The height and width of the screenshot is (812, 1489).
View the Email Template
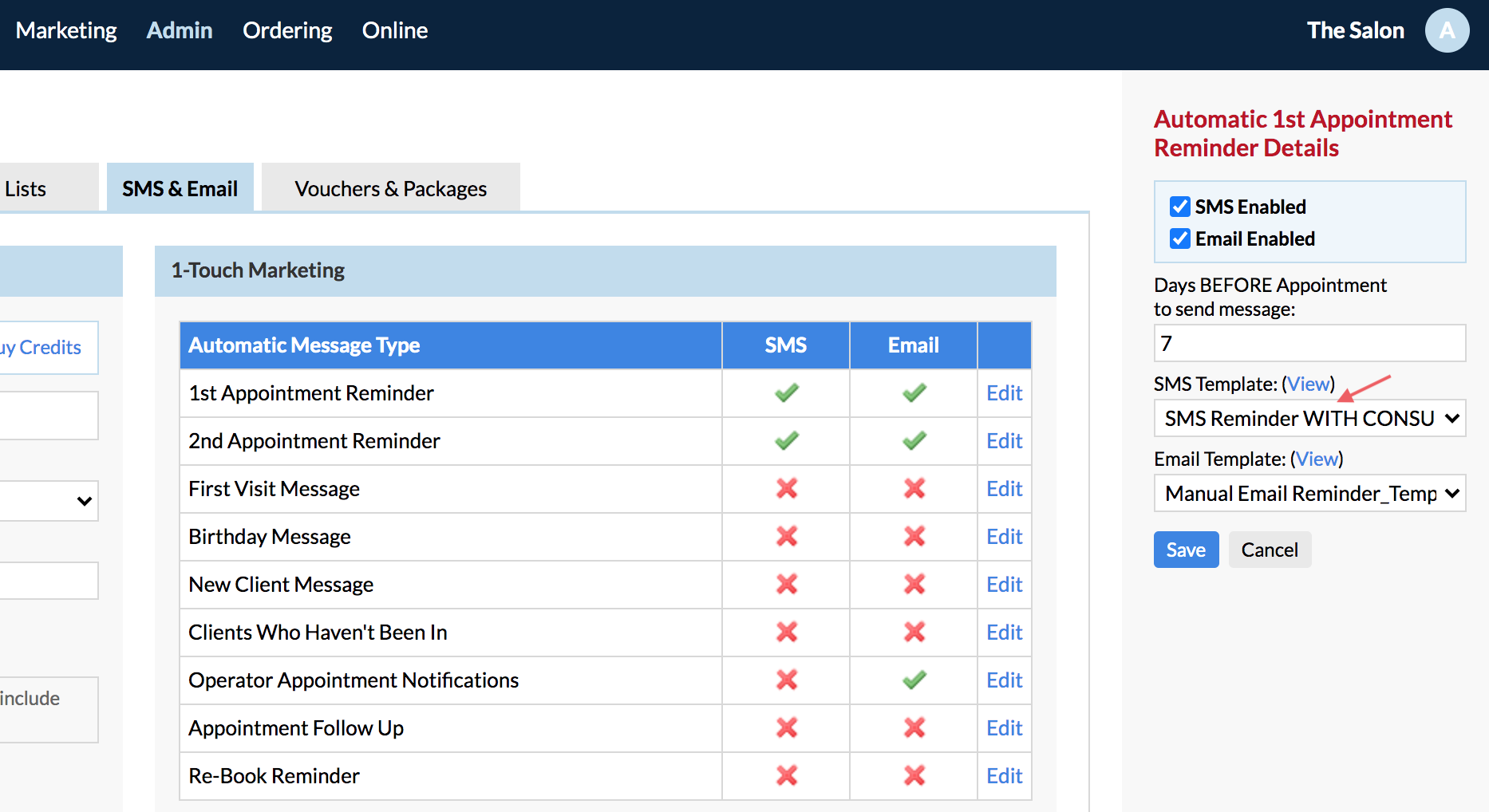pos(1317,459)
